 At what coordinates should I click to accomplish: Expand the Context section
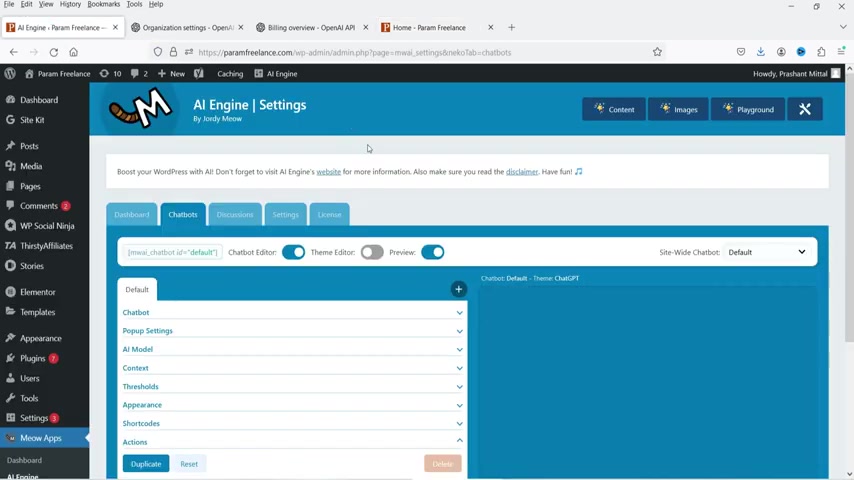292,368
